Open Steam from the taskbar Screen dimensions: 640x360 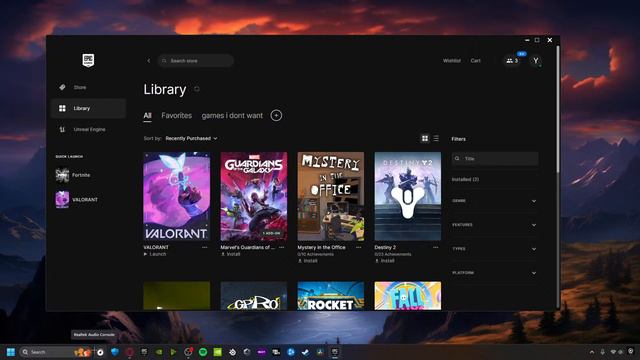(x=305, y=352)
